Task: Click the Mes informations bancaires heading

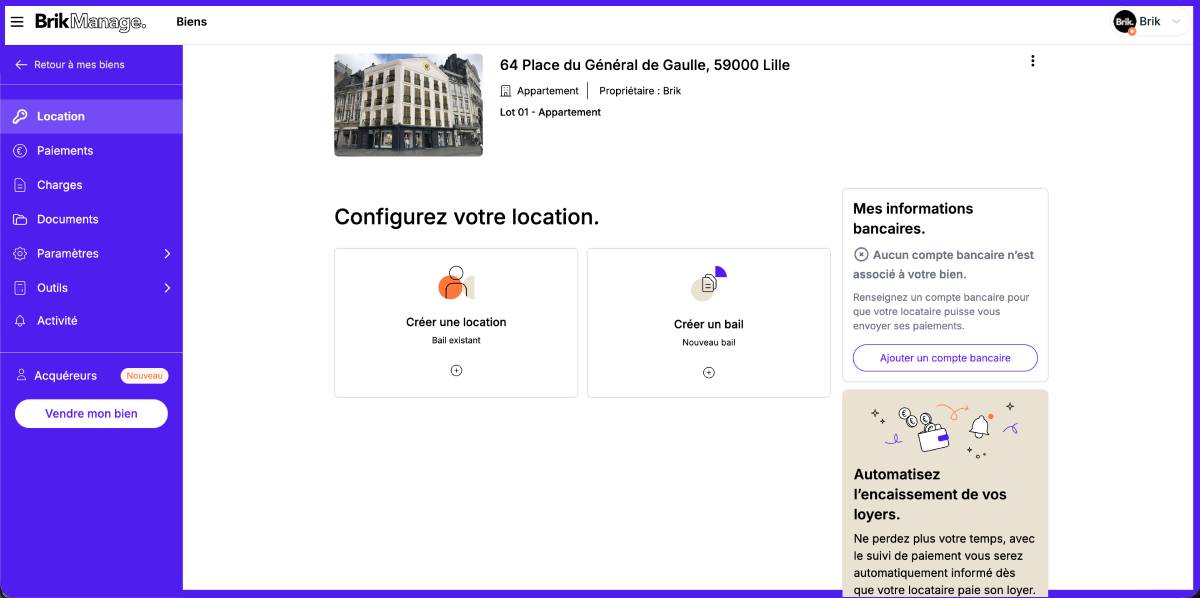Action: pyautogui.click(x=913, y=218)
